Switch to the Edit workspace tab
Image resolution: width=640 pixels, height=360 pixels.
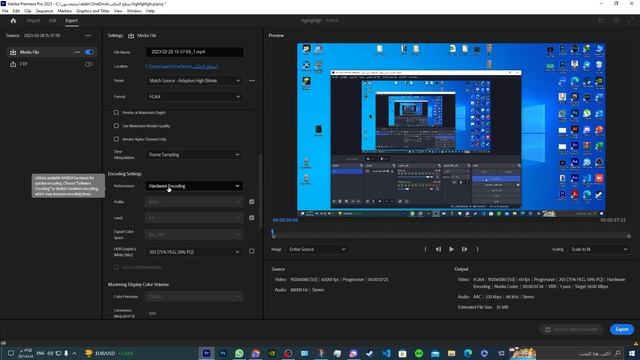[53, 20]
